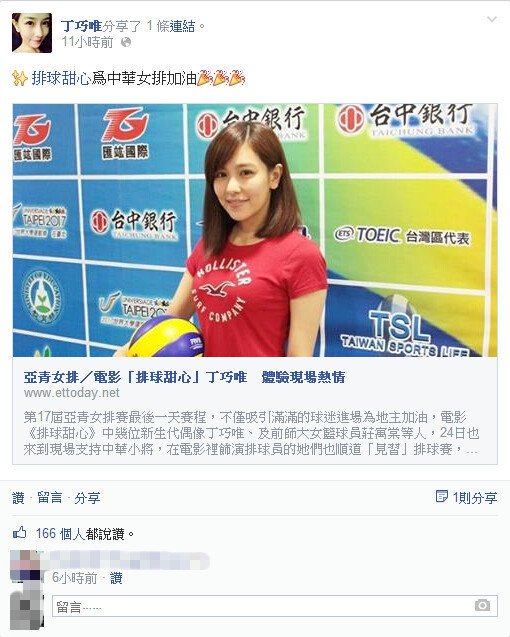
Task: Click the 連結 shared link text
Action: tap(182, 26)
